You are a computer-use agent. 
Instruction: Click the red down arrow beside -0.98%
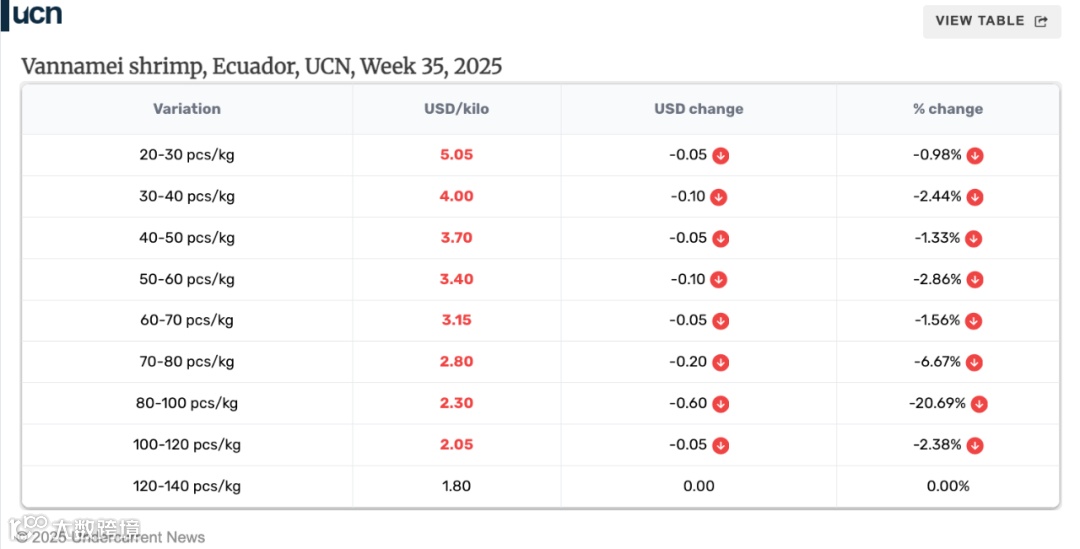[975, 156]
